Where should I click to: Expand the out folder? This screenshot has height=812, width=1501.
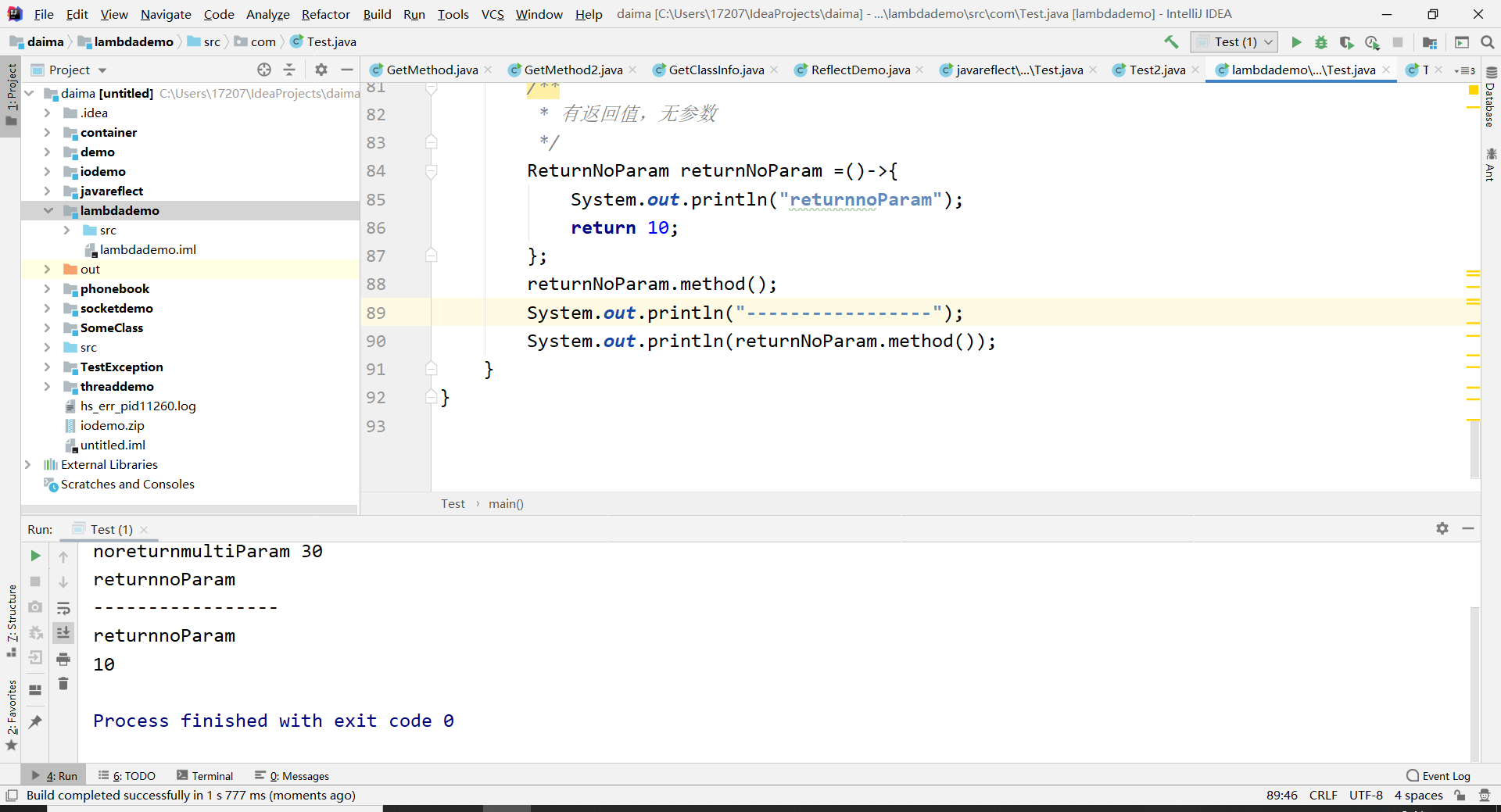click(47, 270)
